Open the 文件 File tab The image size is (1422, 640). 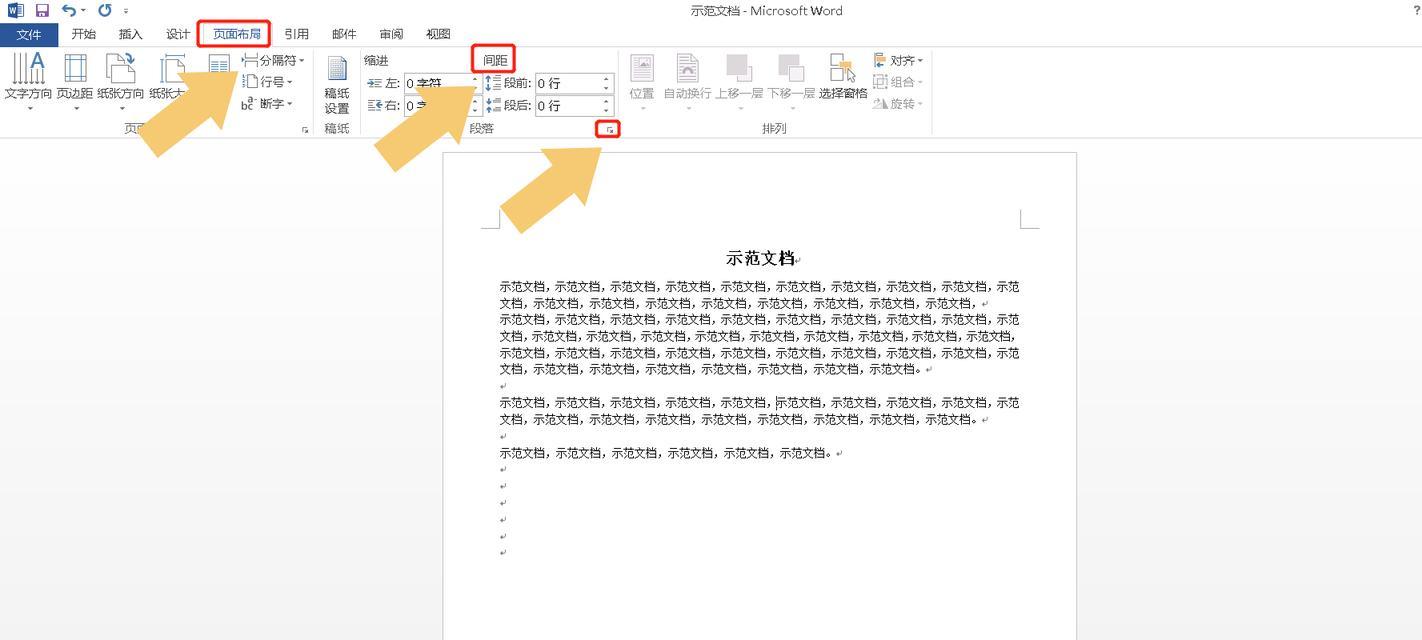pos(29,34)
